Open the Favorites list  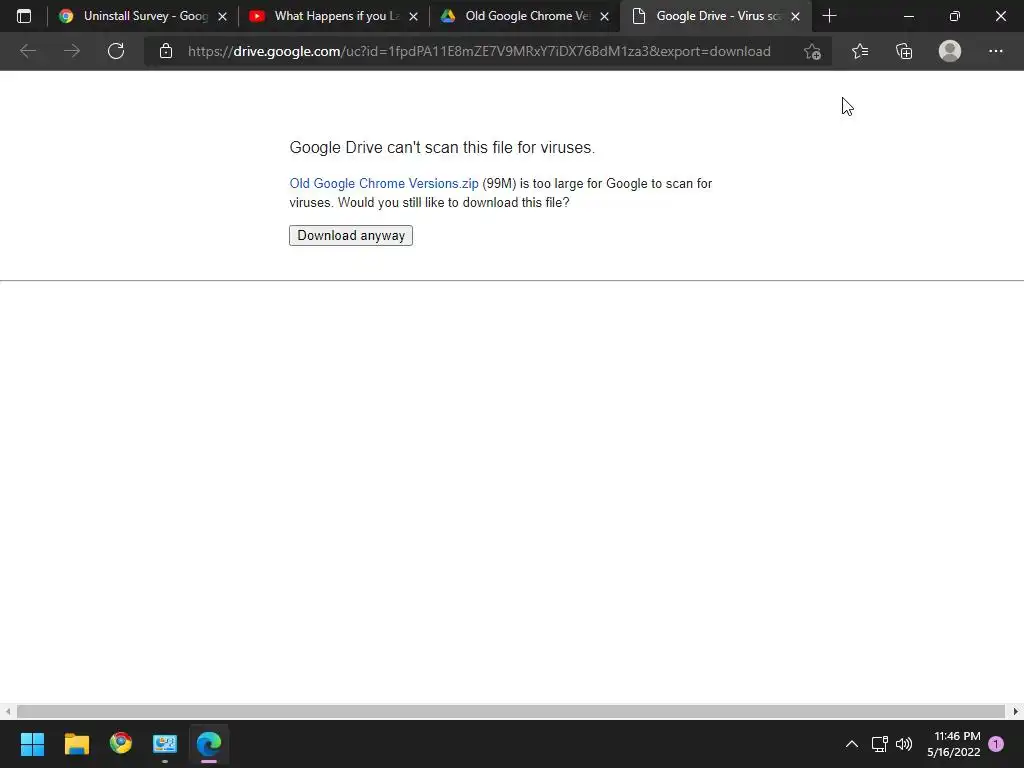[860, 51]
